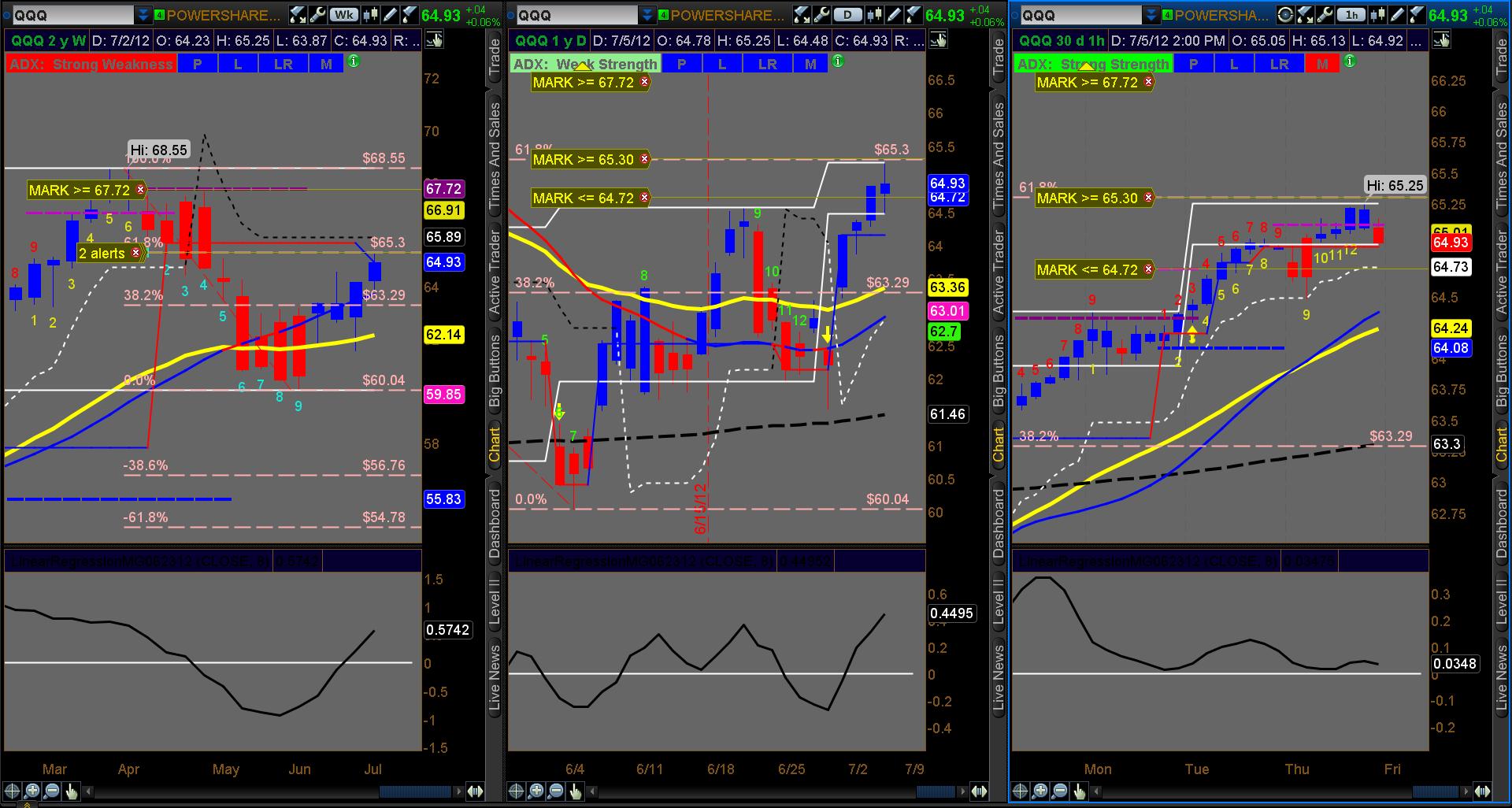Zoom out on the weekly chart

click(52, 791)
